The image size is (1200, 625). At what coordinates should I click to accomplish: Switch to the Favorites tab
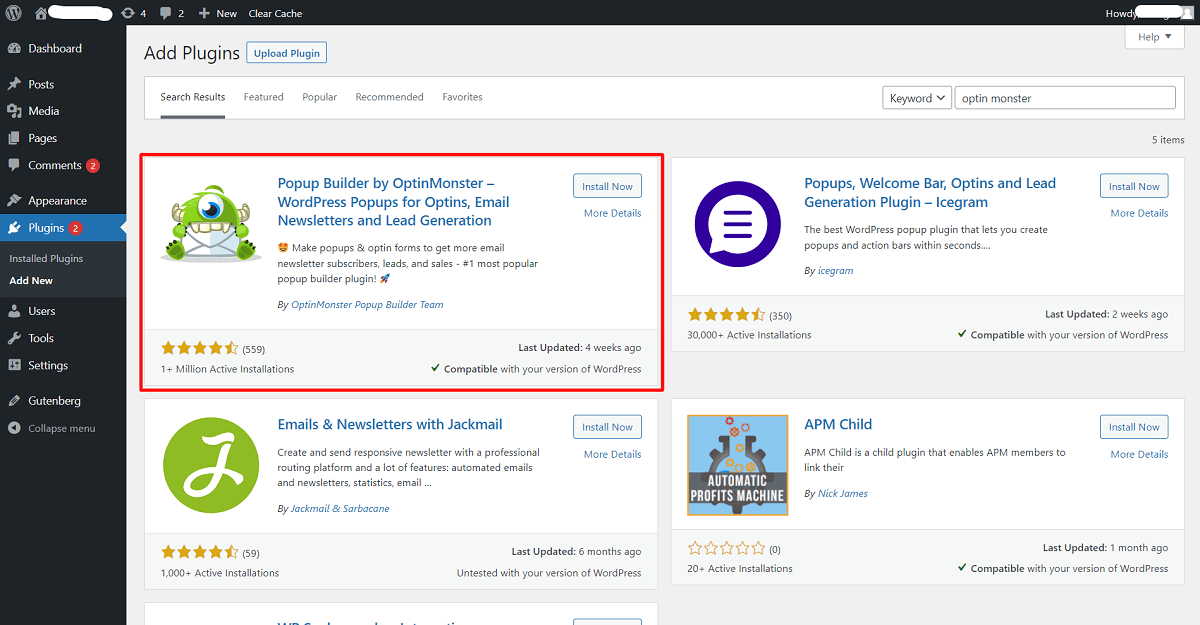click(x=463, y=97)
